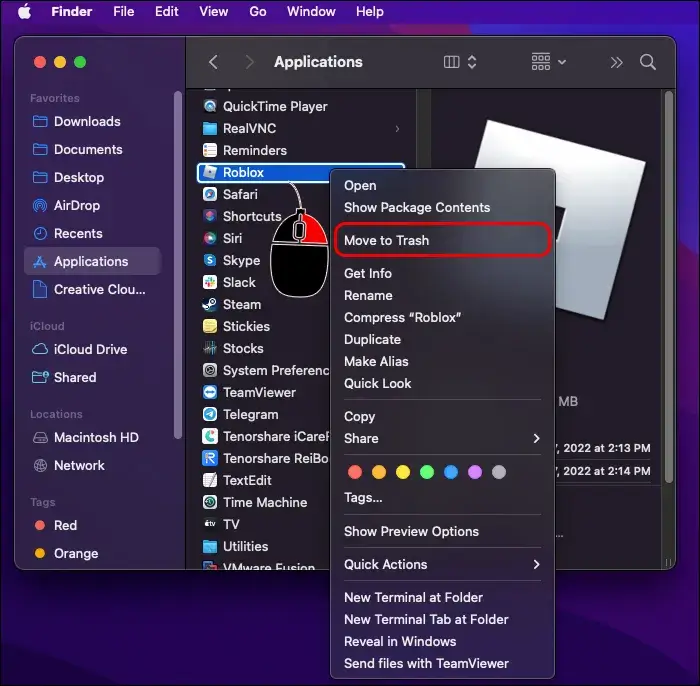
Task: Click the Reminders app icon
Action: [x=210, y=150]
